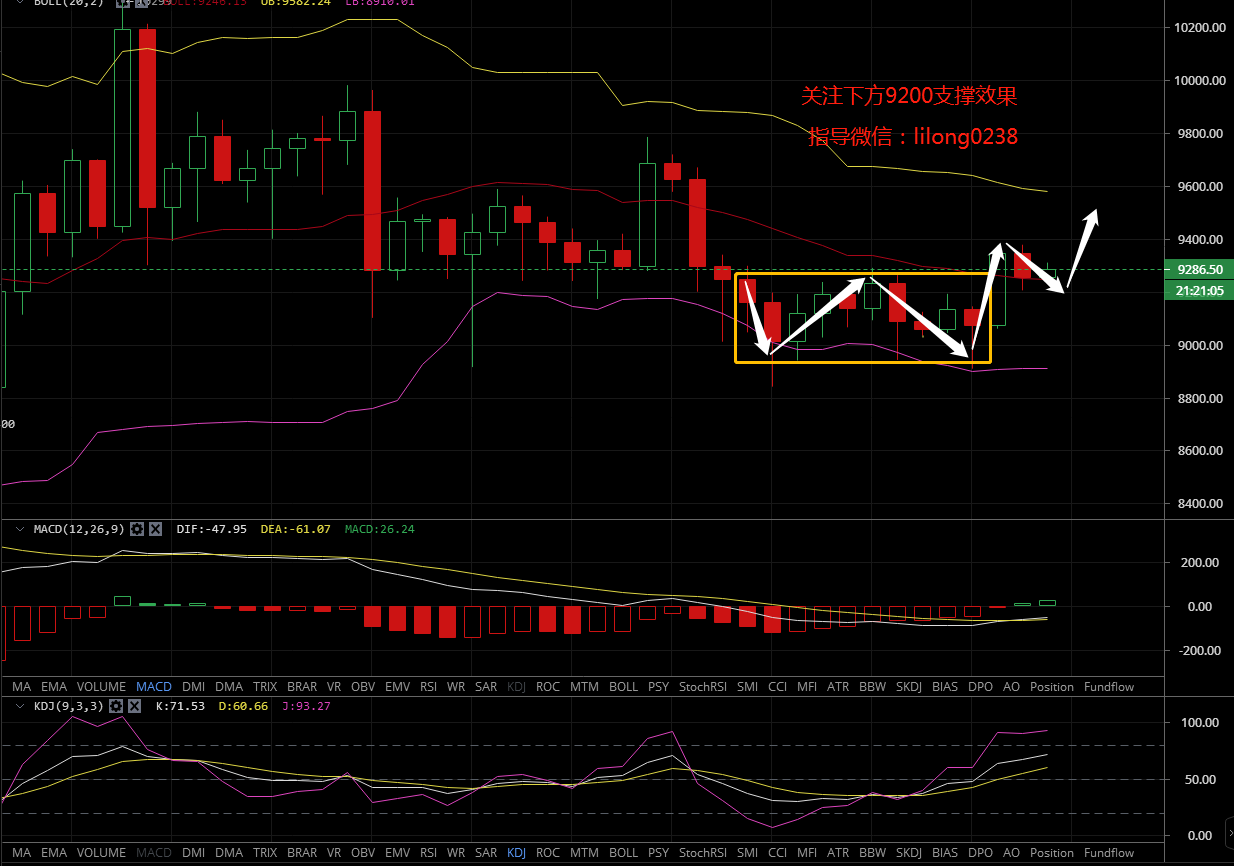Open KDJ indicator settings gear
Image resolution: width=1234 pixels, height=866 pixels.
116,706
